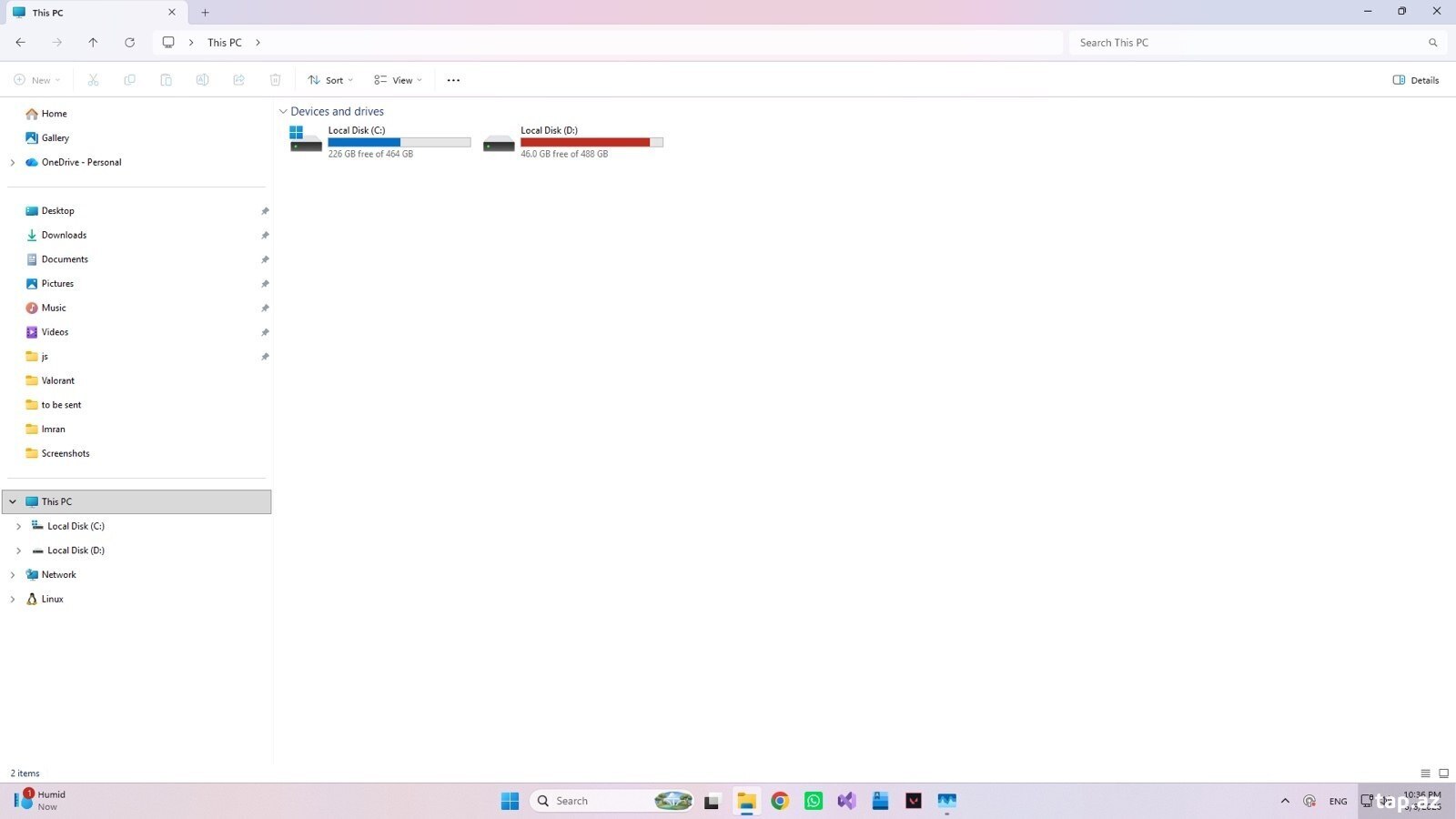Click the Delete trash icon

(x=275, y=80)
